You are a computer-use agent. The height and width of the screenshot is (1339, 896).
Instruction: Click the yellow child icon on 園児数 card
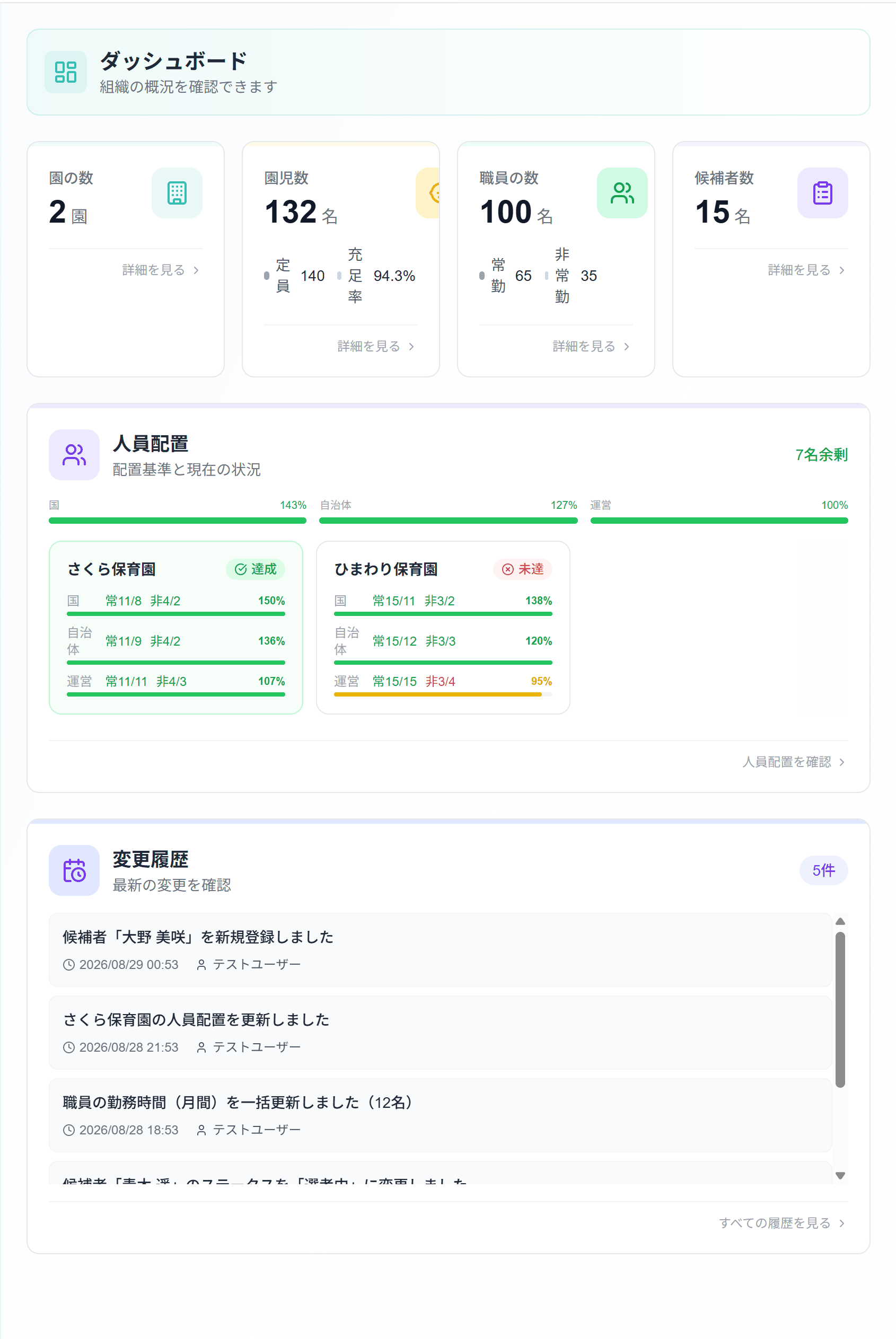[428, 192]
